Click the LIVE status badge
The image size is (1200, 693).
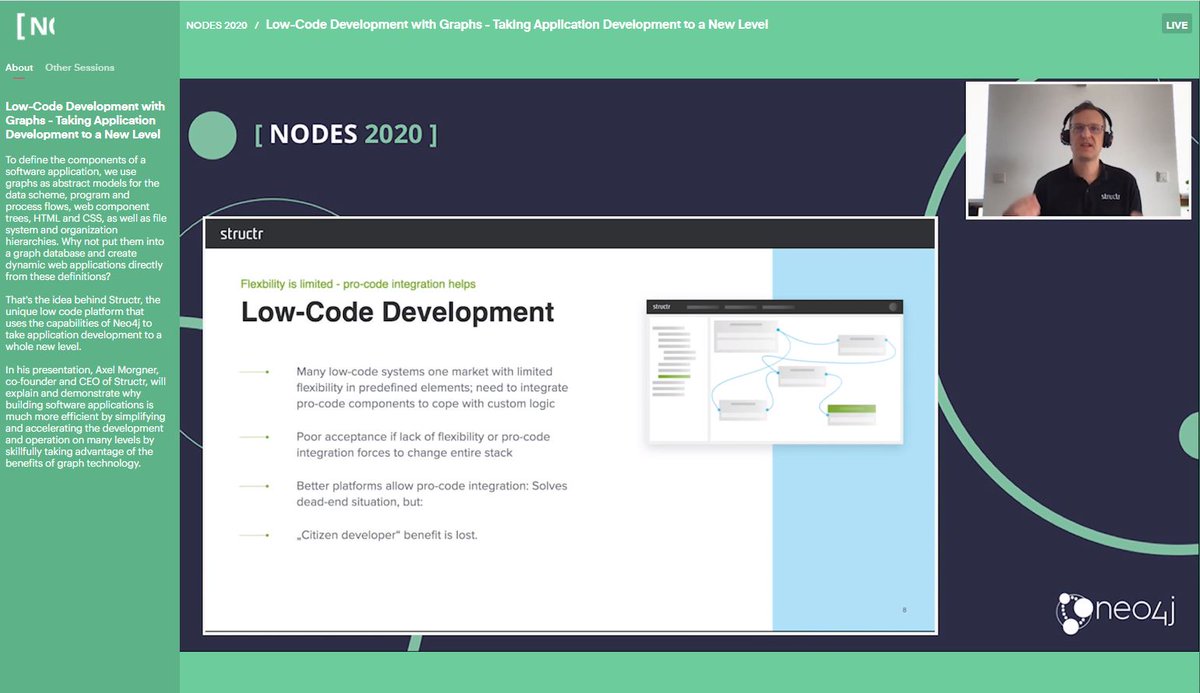pyautogui.click(x=1176, y=25)
